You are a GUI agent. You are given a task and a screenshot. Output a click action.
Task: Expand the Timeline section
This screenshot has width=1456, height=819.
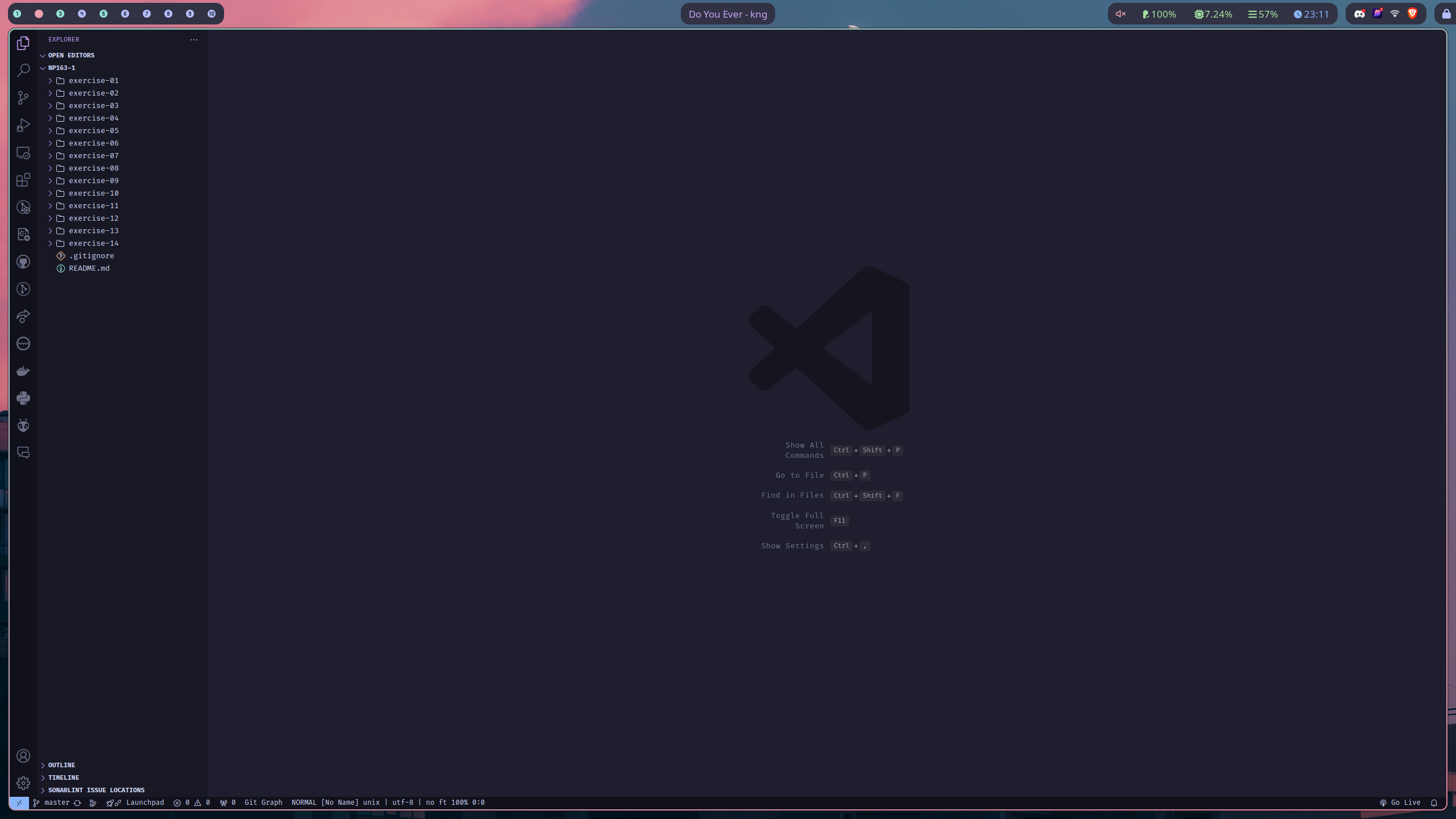click(x=122, y=777)
